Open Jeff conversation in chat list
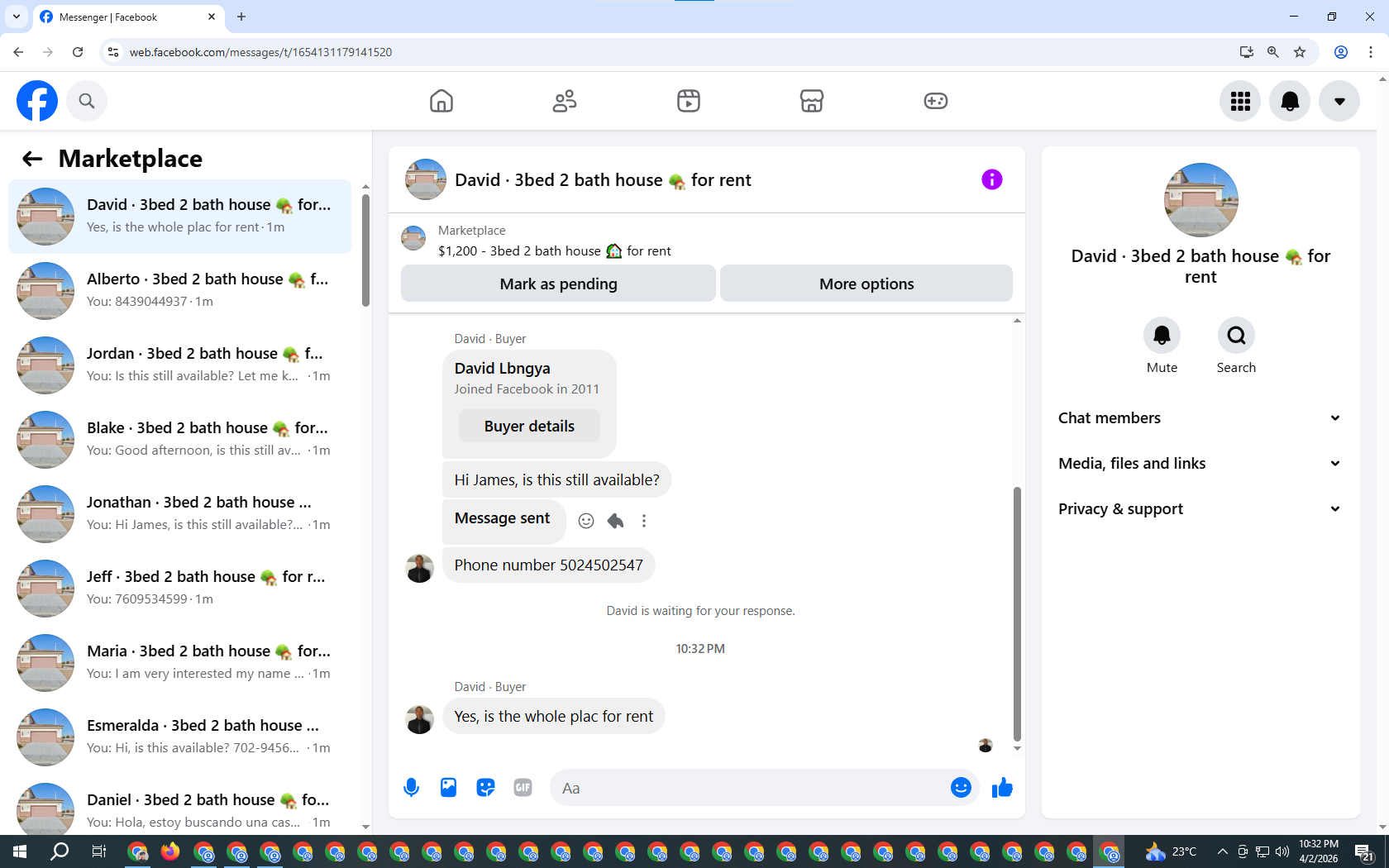The width and height of the screenshot is (1389, 868). pos(180,589)
